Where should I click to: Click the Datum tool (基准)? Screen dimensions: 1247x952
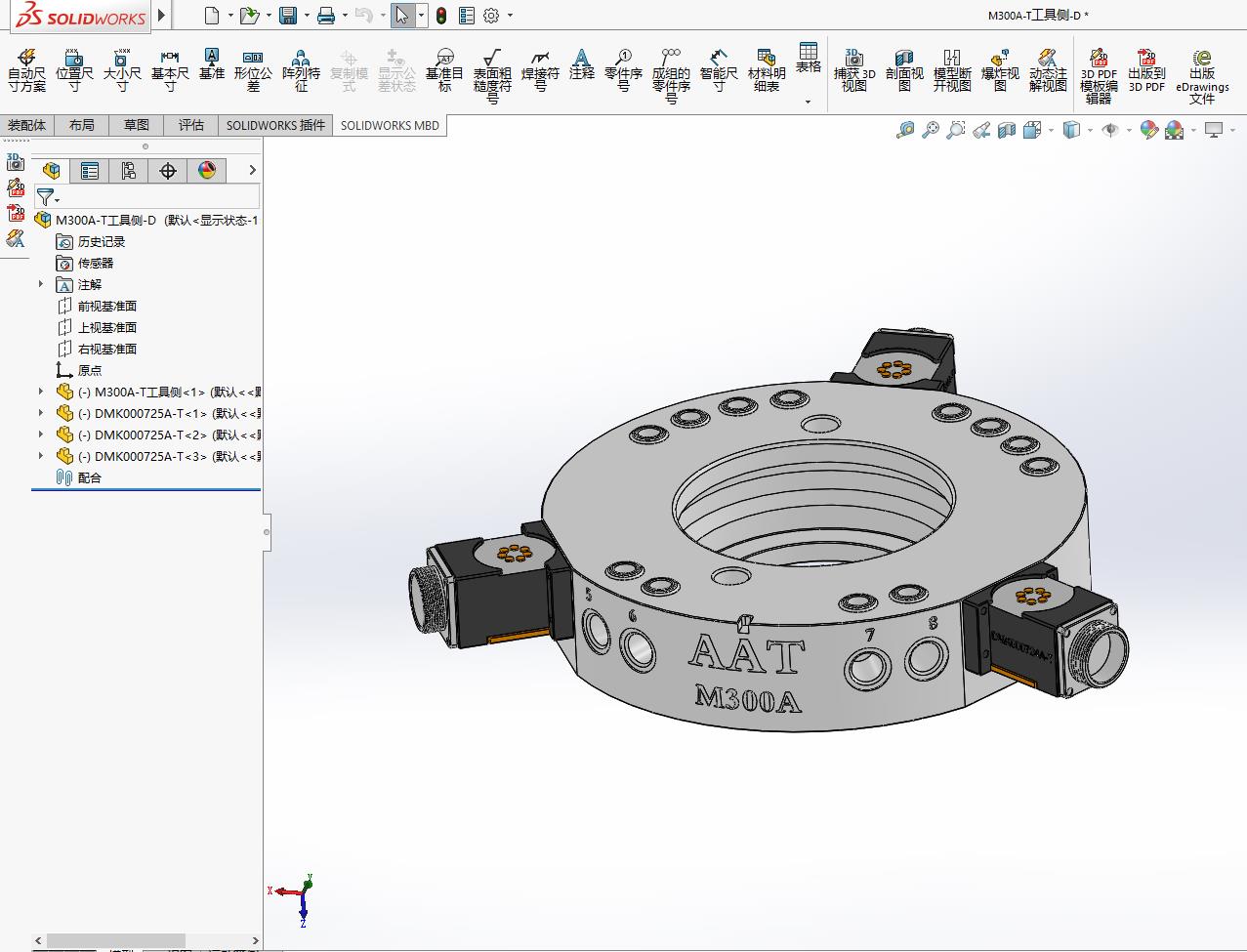pyautogui.click(x=212, y=64)
